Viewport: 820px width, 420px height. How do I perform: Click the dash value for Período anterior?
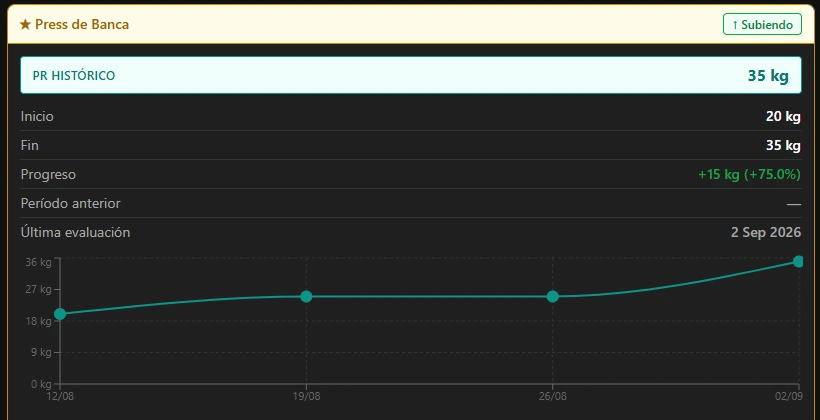click(794, 203)
